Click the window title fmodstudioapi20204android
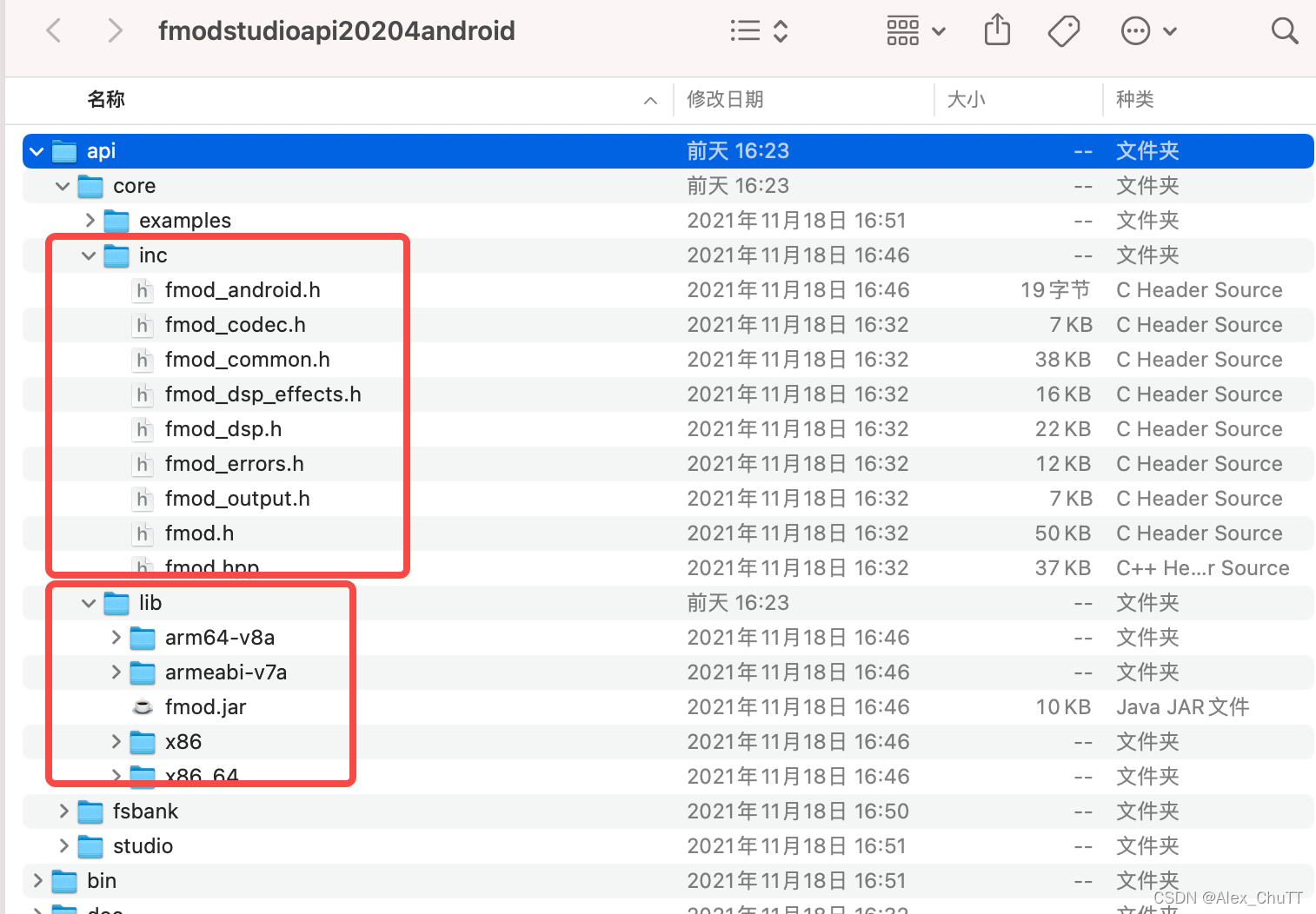Viewport: 1316px width, 914px height. pyautogui.click(x=336, y=31)
